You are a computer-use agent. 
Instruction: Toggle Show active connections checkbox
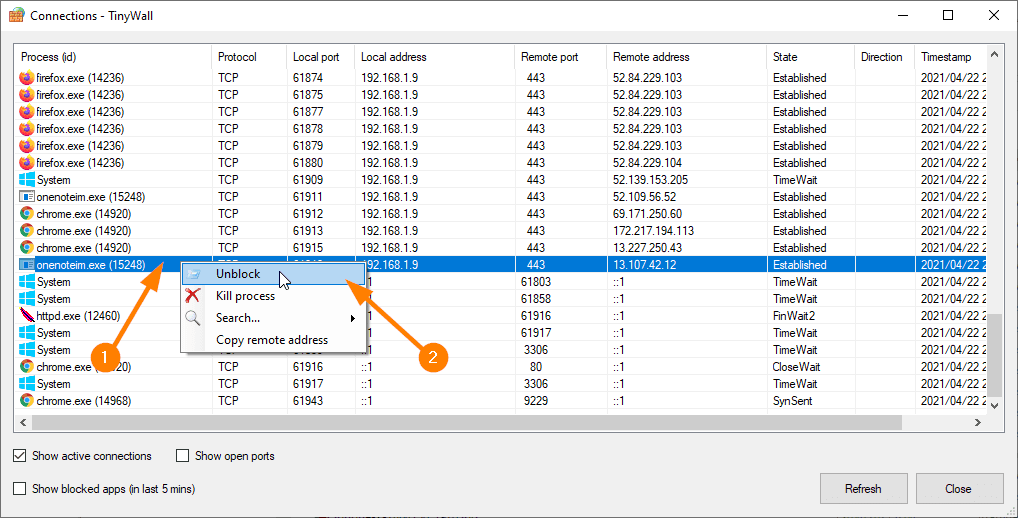click(20, 456)
